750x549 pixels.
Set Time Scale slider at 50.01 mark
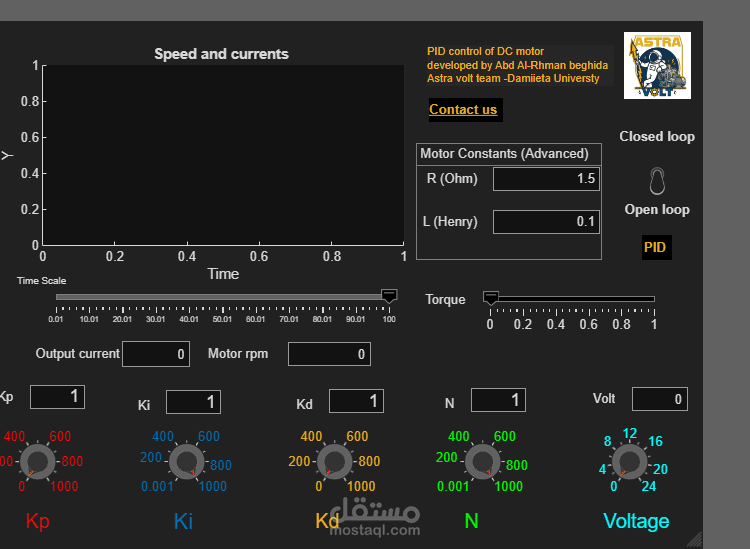pos(222,297)
